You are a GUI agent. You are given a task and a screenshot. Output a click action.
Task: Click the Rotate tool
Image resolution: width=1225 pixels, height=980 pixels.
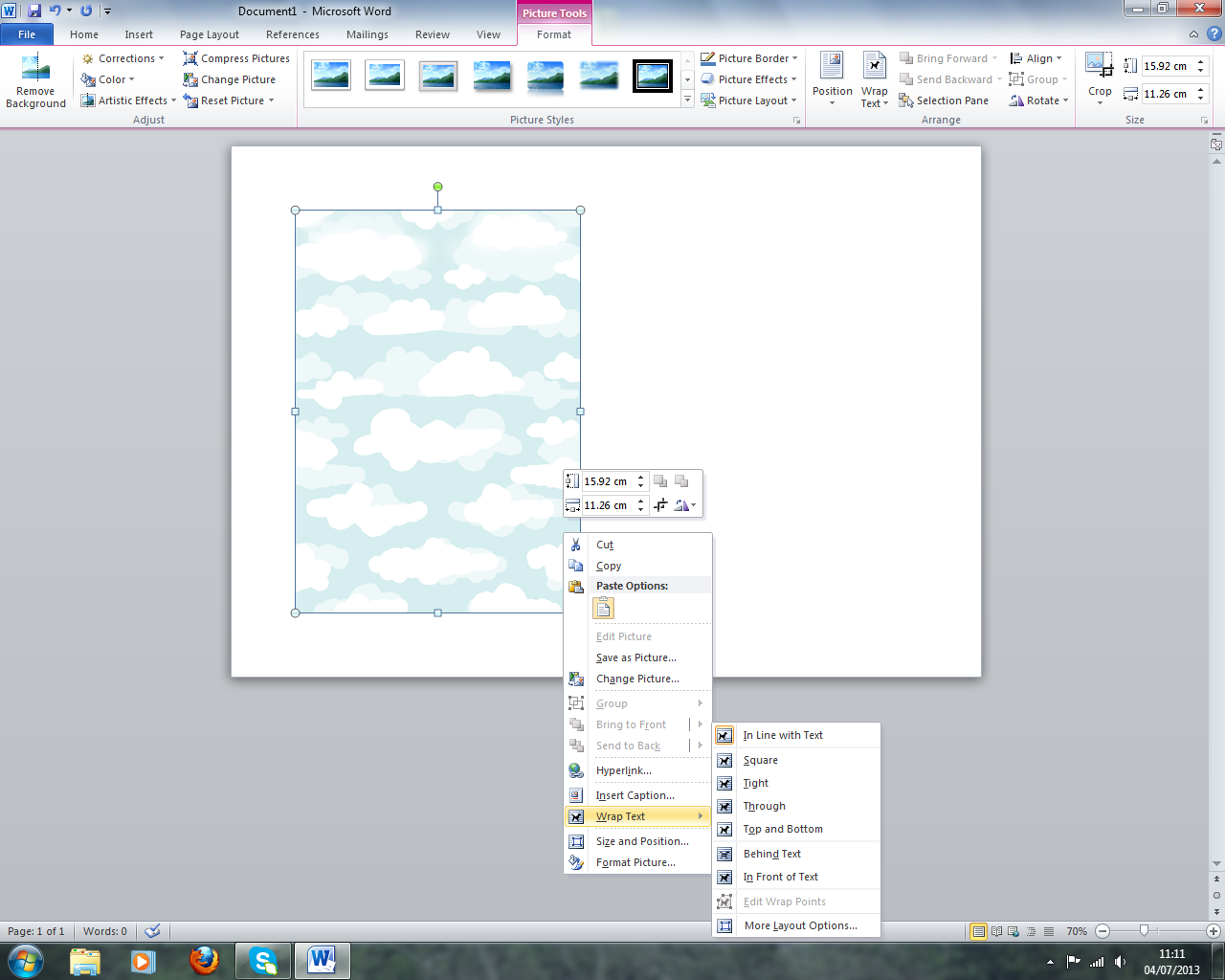1038,100
